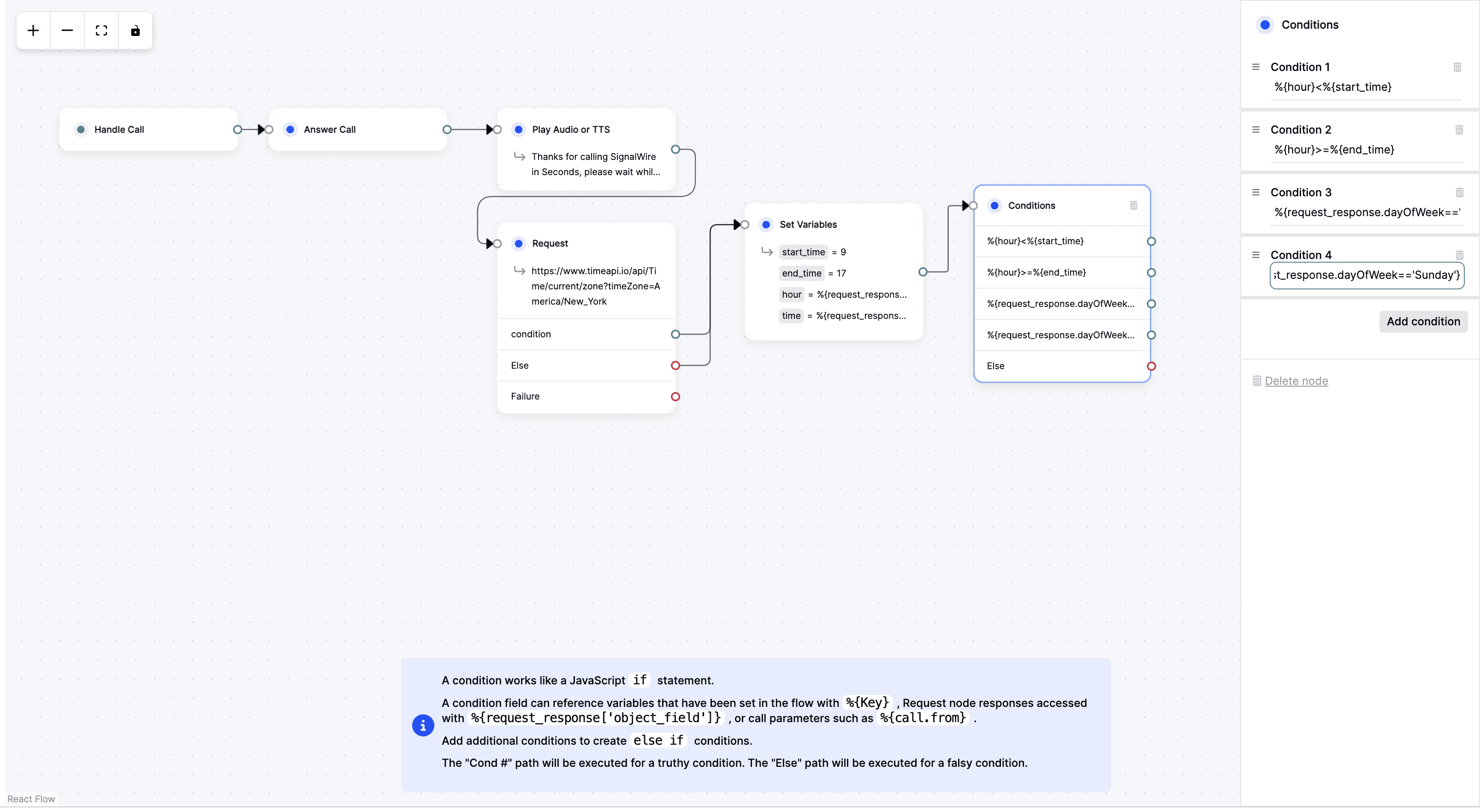This screenshot has width=1480, height=812.
Task: Edit the Condition 2 expression field
Action: click(1366, 150)
